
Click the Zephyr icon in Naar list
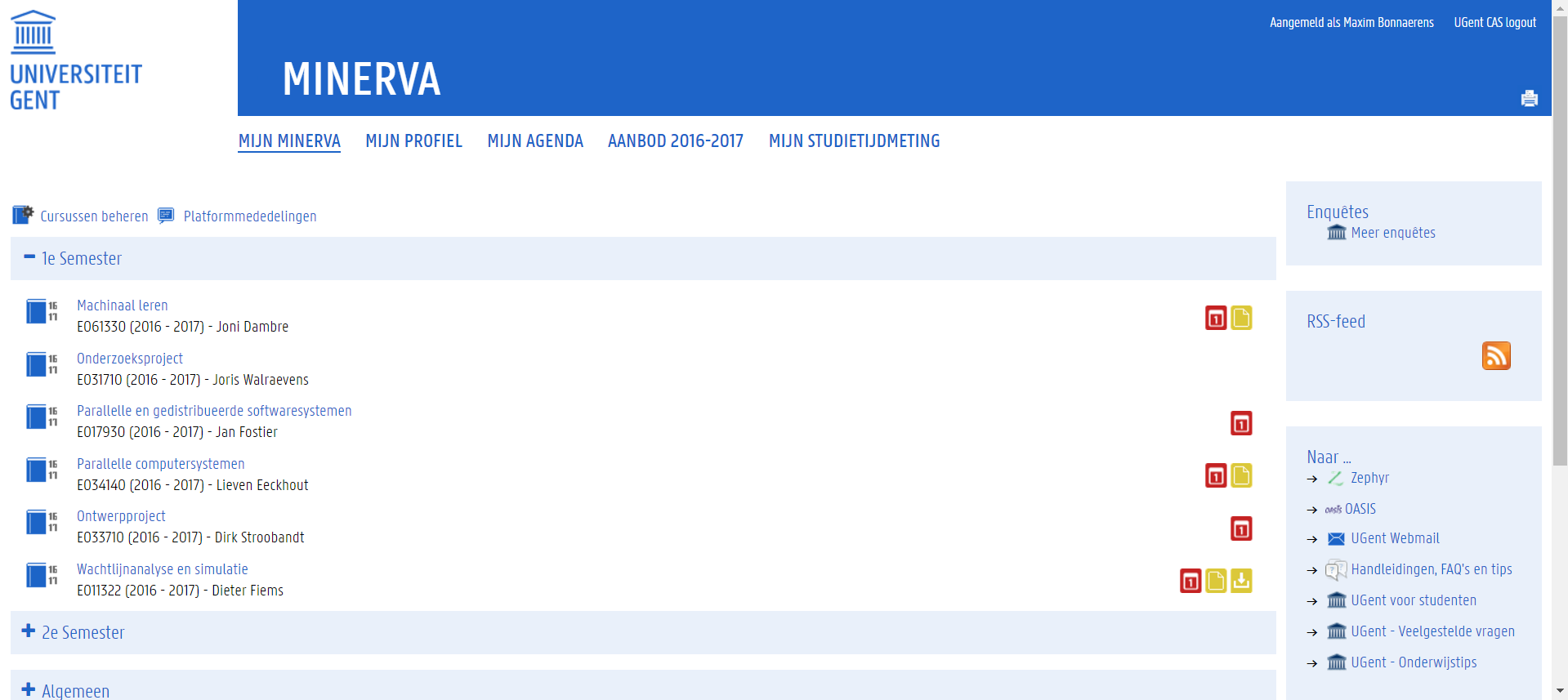pos(1336,479)
